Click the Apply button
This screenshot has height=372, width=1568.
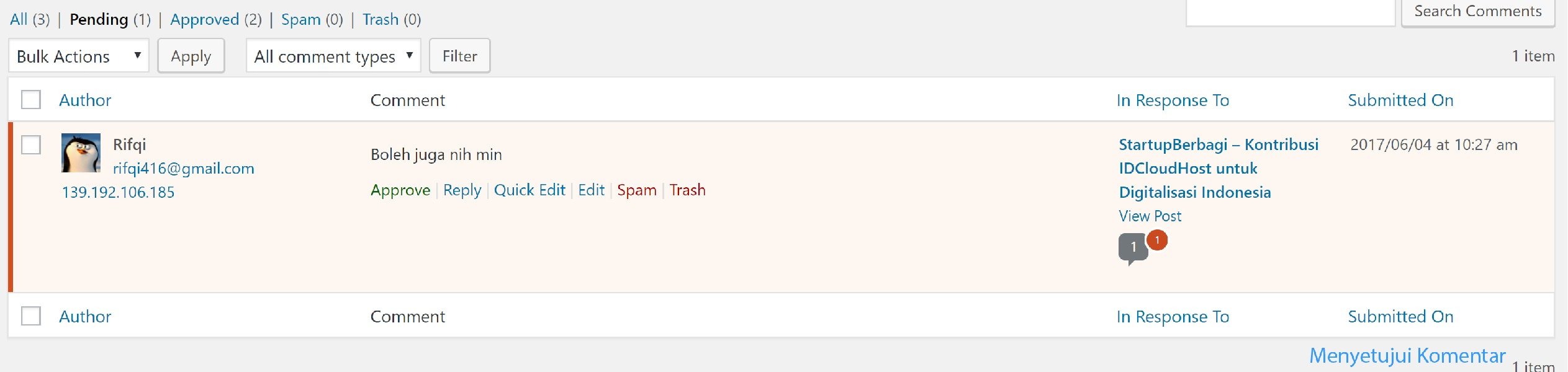pyautogui.click(x=191, y=56)
